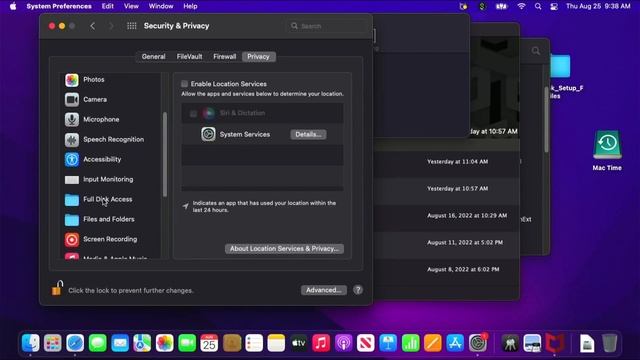Toggle the Siri & Dictation checkbox
The image size is (640, 360).
[193, 113]
